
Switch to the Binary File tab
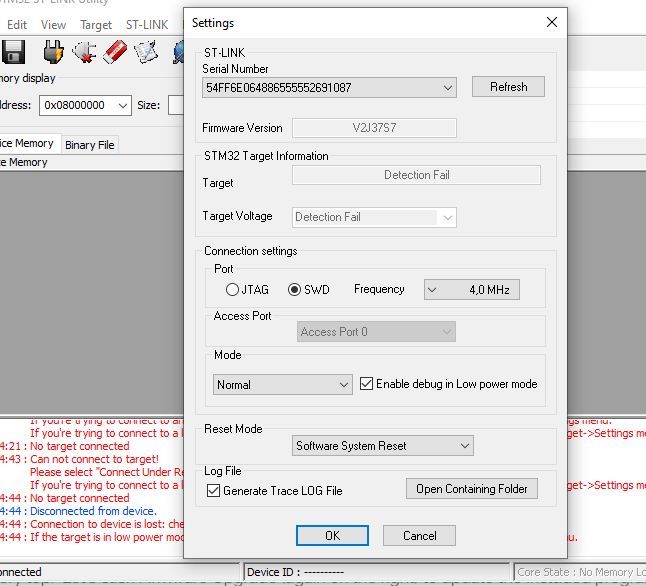90,145
